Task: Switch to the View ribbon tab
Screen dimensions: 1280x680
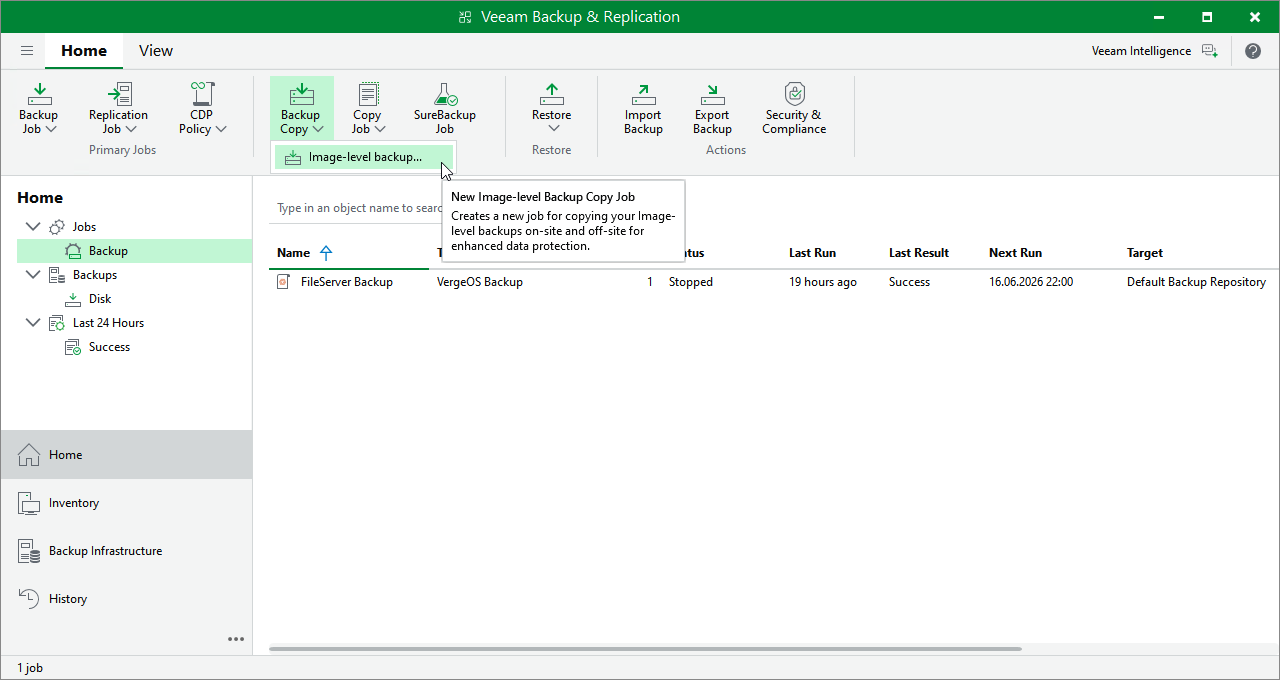Action: point(156,51)
